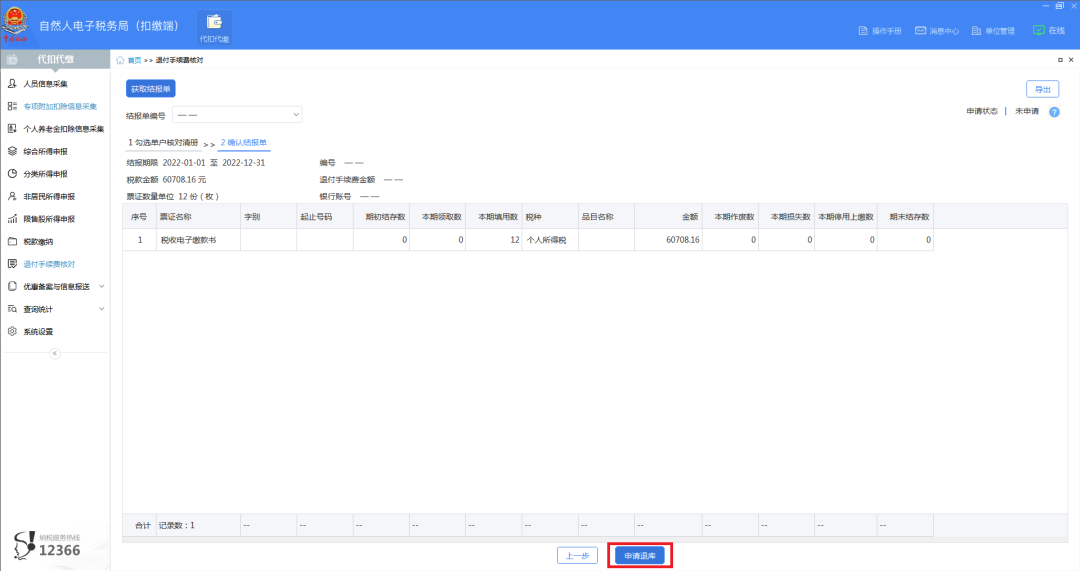
Task: Select the 个人所得税 table cell
Action: [x=551, y=240]
